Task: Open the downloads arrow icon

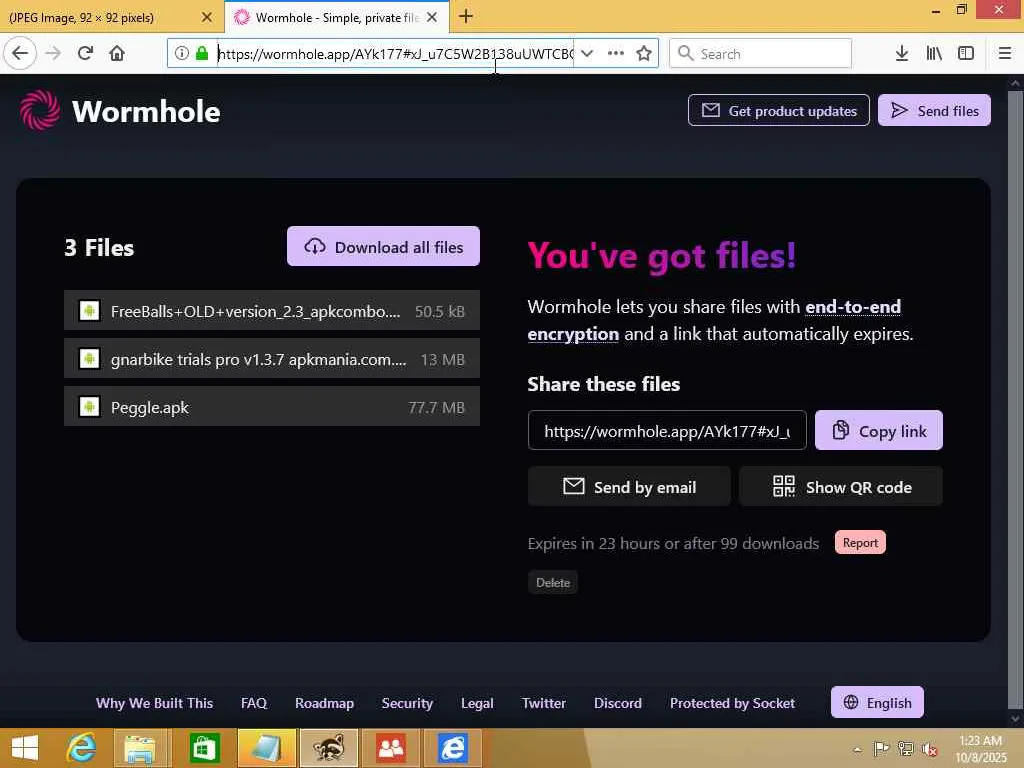Action: coord(901,54)
